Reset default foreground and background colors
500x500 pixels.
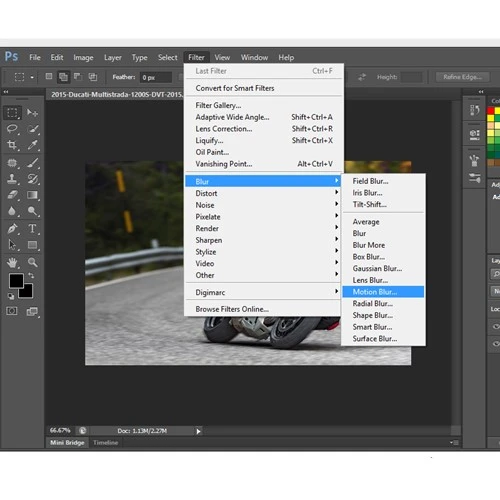(x=11, y=296)
